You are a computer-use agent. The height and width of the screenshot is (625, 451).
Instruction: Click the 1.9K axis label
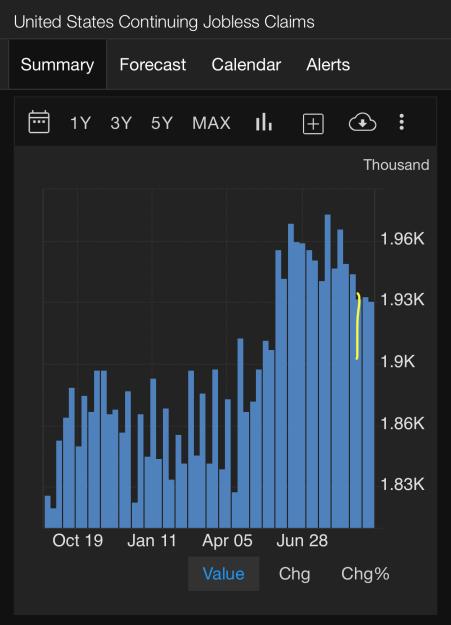coord(398,362)
